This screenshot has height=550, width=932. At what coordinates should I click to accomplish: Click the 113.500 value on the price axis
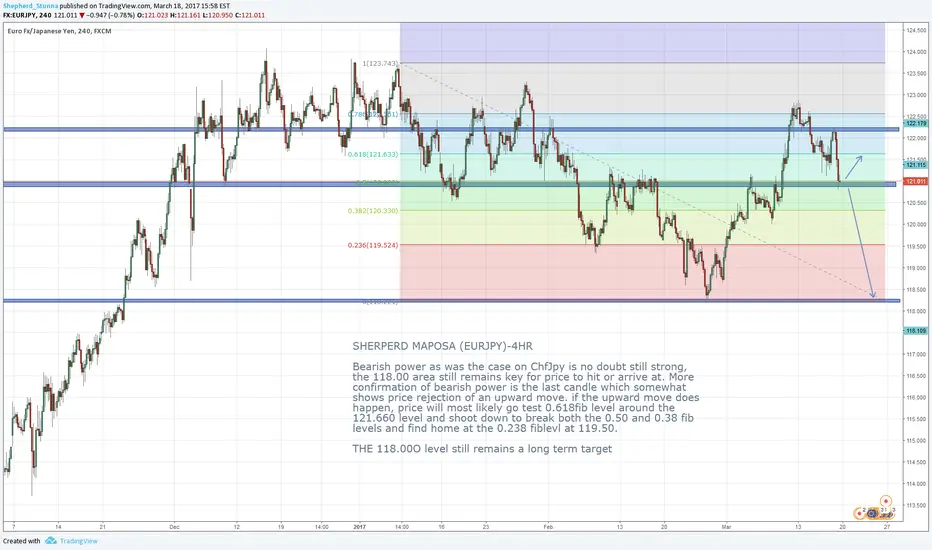click(x=916, y=505)
